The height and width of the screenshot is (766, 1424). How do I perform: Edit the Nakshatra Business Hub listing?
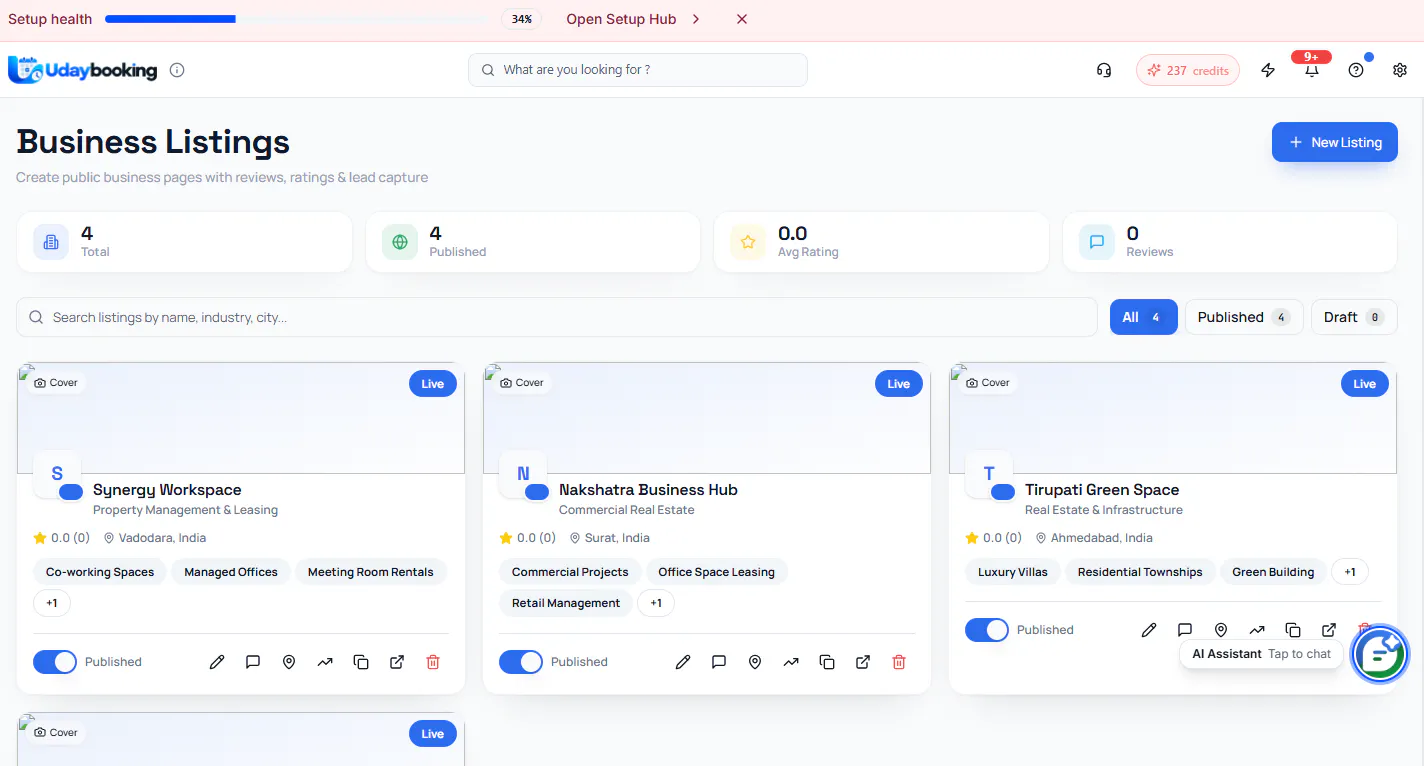pos(683,662)
